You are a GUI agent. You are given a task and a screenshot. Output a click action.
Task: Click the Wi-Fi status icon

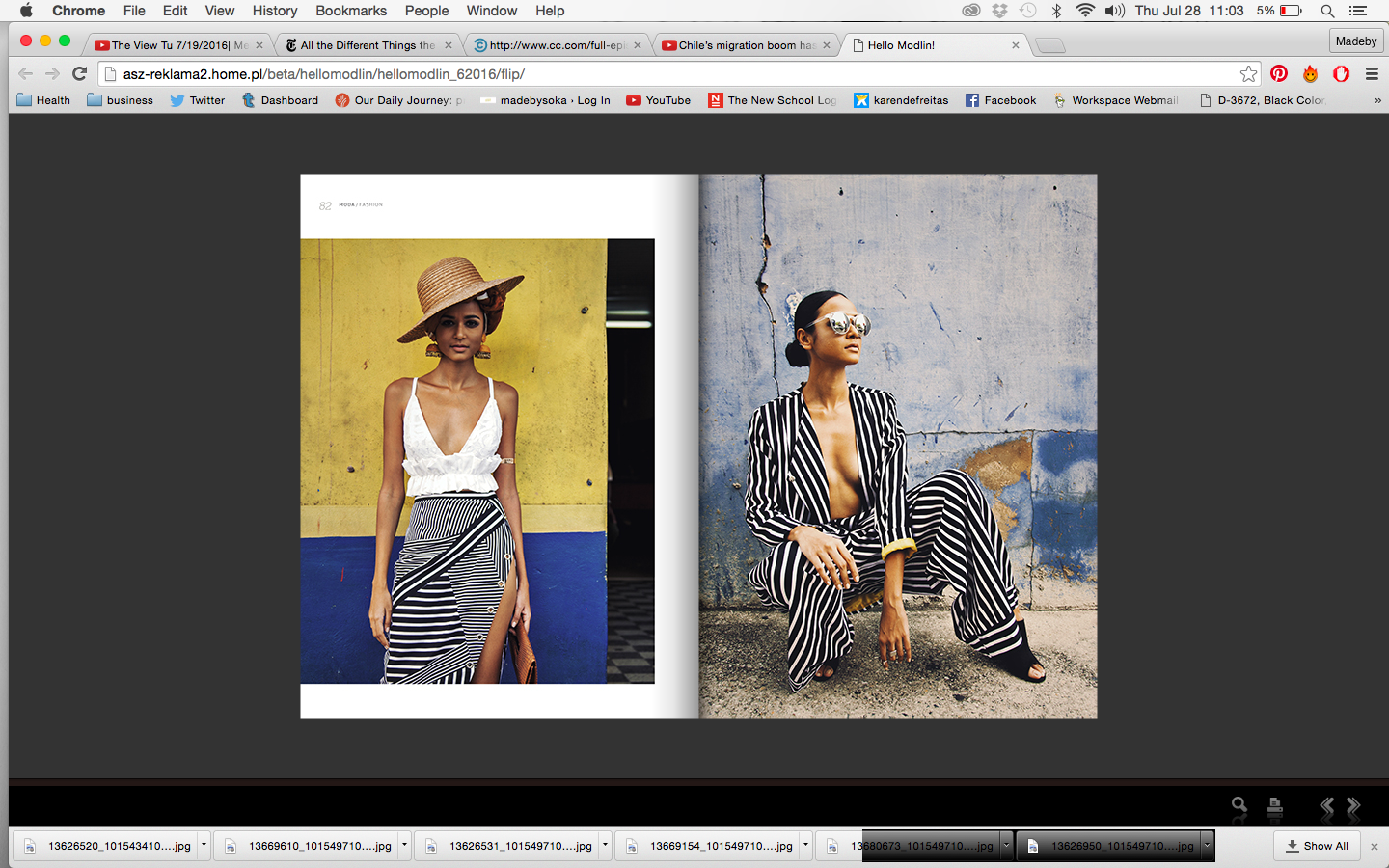[1085, 11]
